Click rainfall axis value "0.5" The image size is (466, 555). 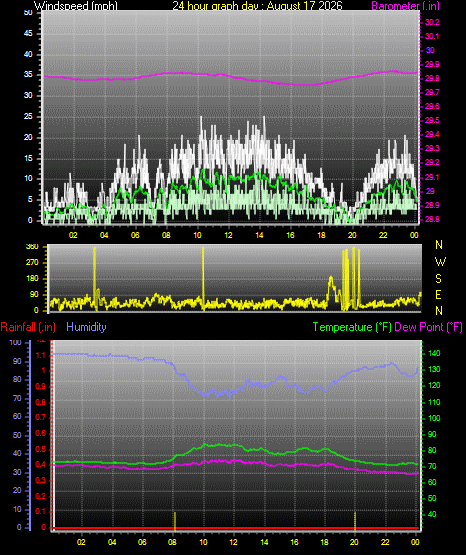pyautogui.click(x=41, y=449)
